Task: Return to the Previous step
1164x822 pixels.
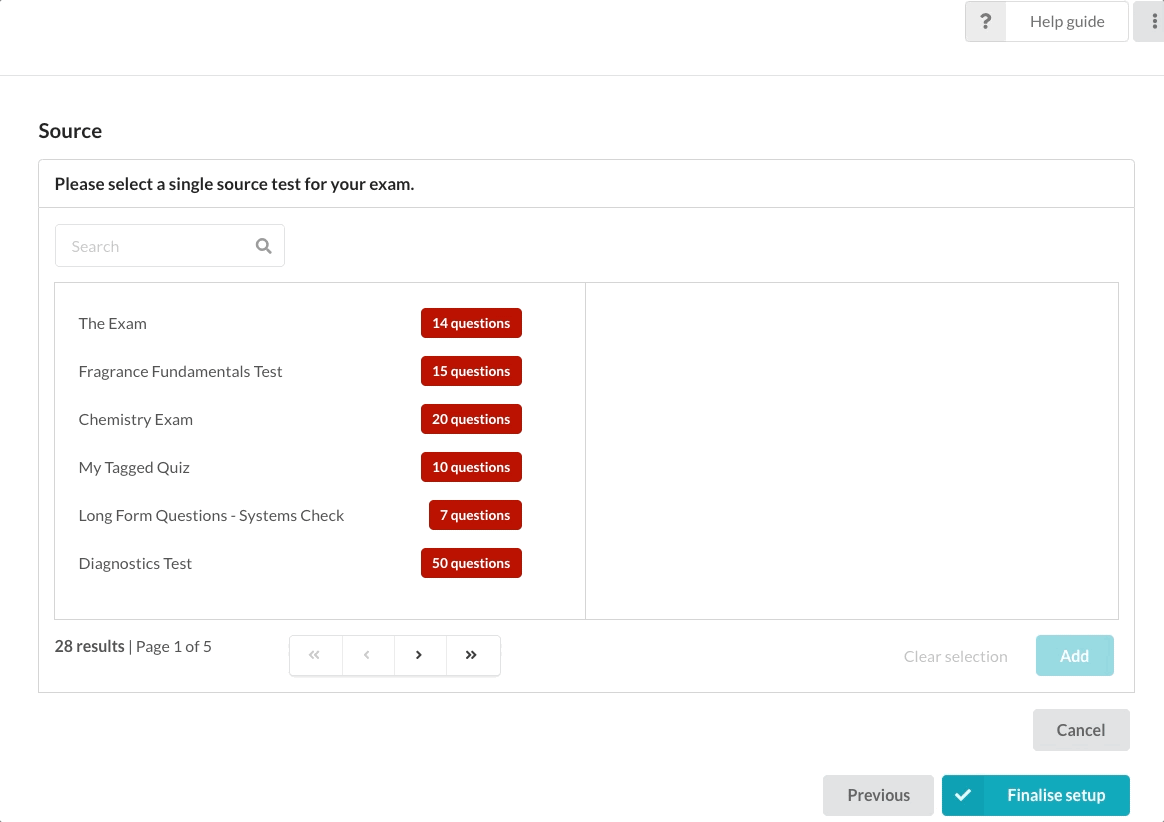Action: pyautogui.click(x=878, y=795)
